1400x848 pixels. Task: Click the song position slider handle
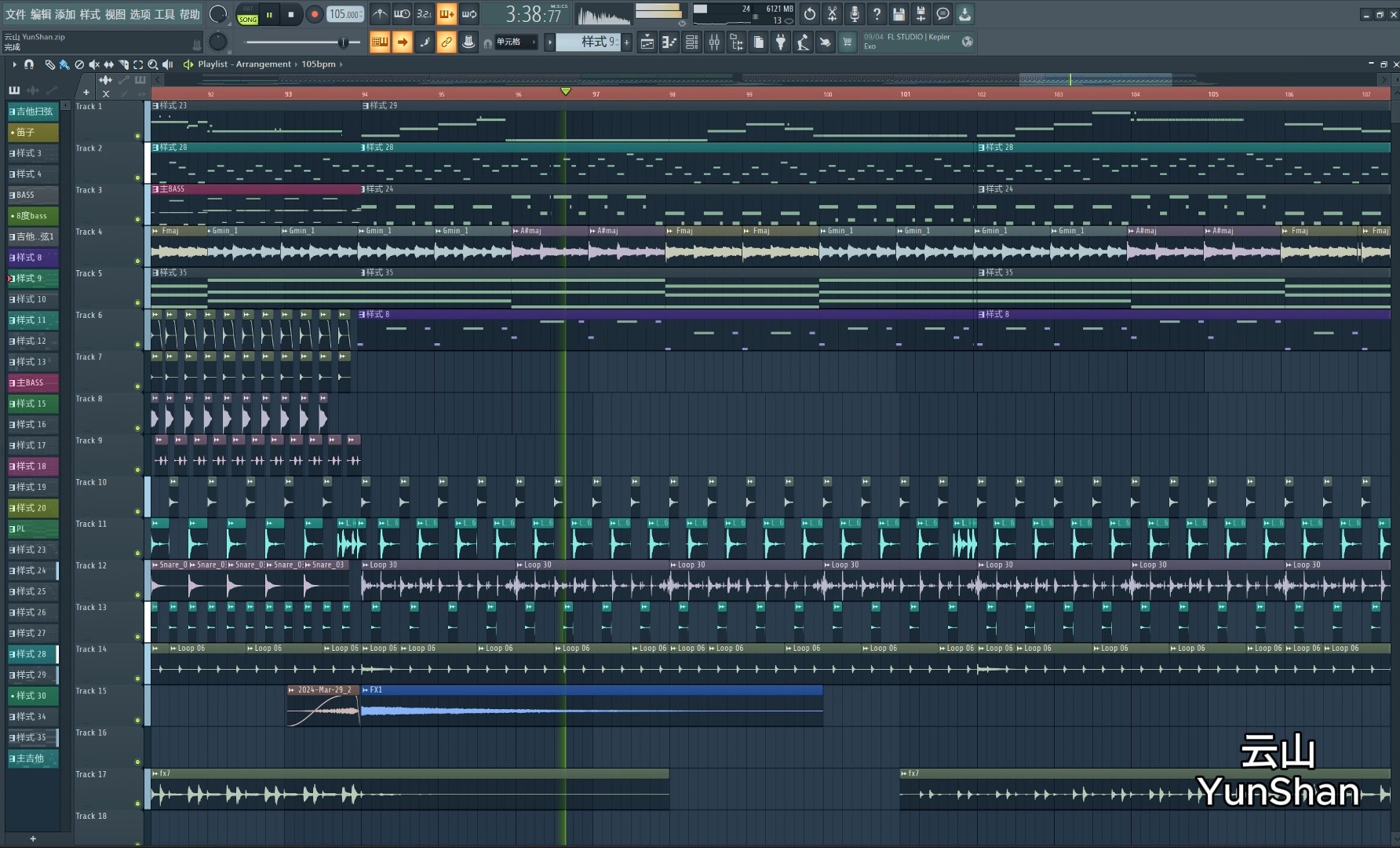pos(343,42)
